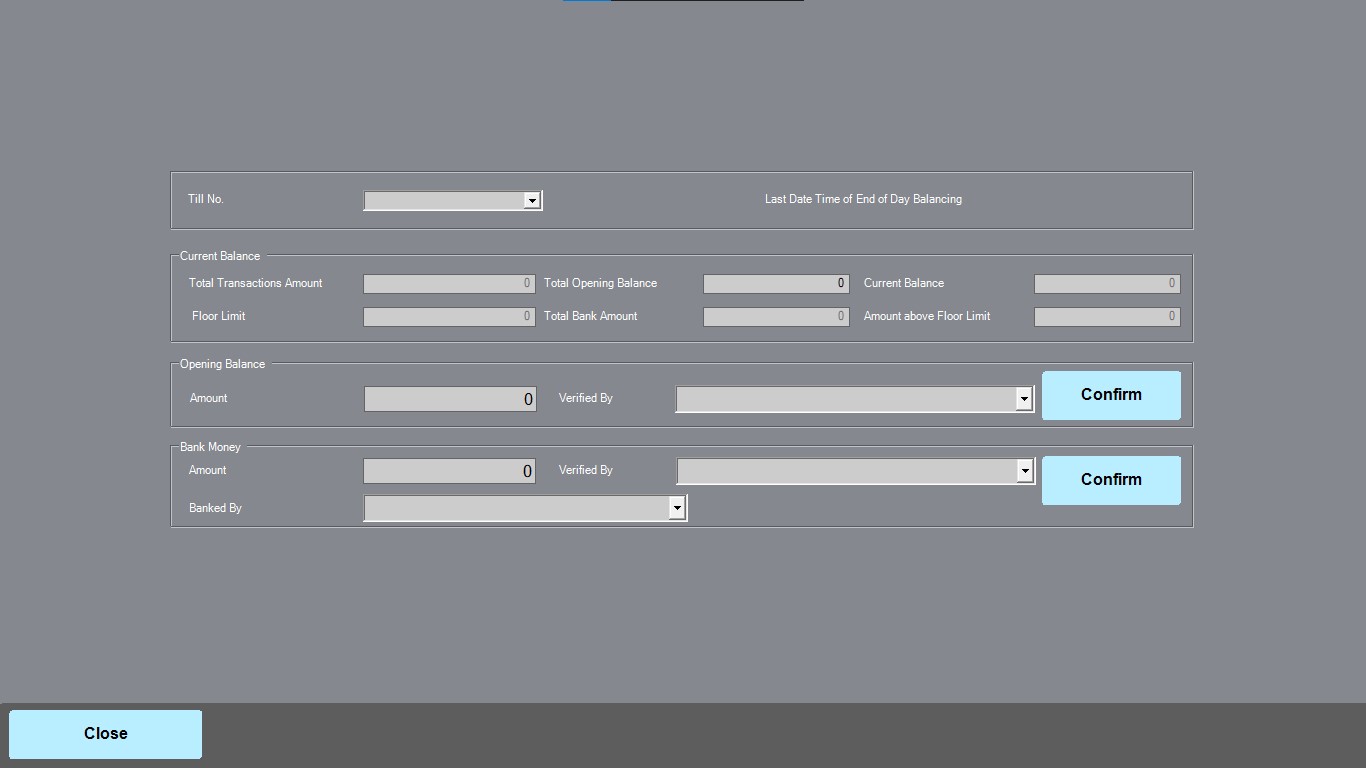Select the Total Bank Amount field
Screen dimensions: 1366x768
point(776,317)
